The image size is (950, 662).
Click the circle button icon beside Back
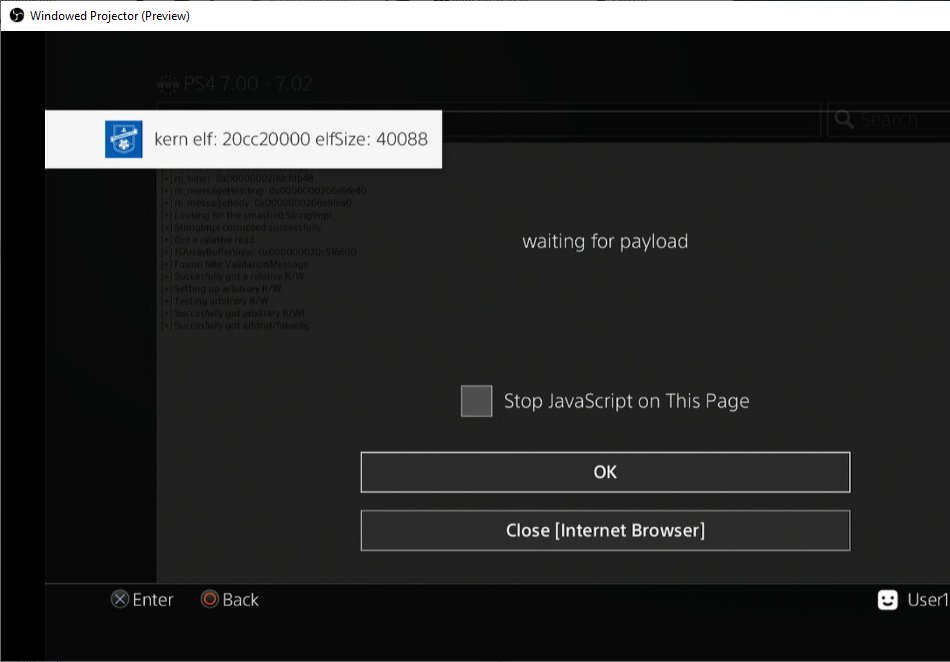tap(210, 599)
